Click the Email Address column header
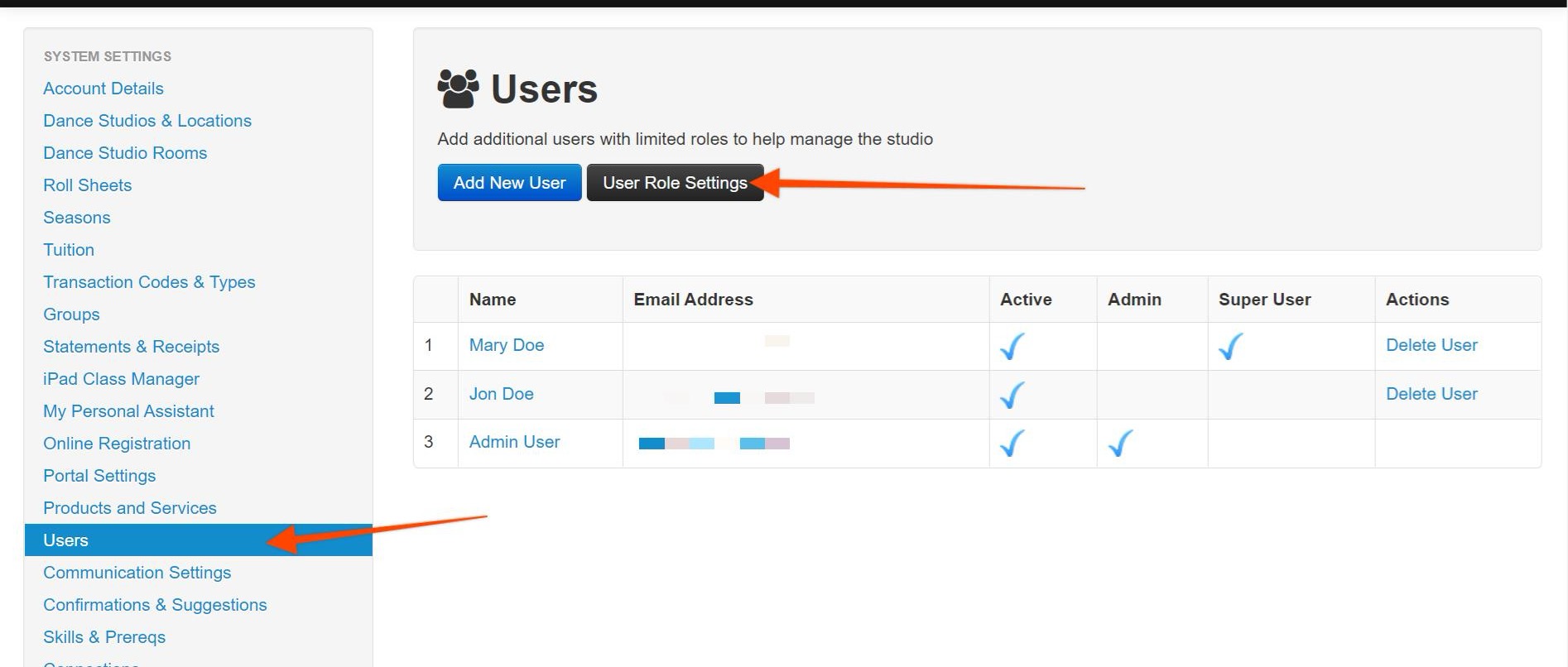The width and height of the screenshot is (1568, 667). pyautogui.click(x=693, y=300)
